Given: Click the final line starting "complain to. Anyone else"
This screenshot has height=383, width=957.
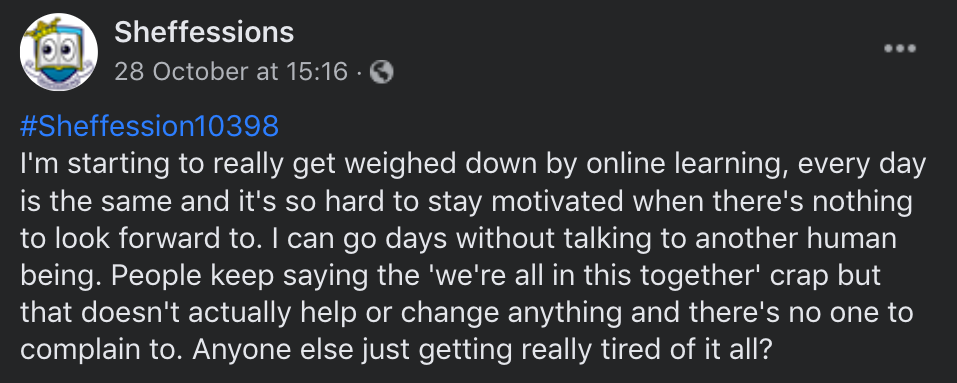Looking at the screenshot, I should [x=397, y=351].
